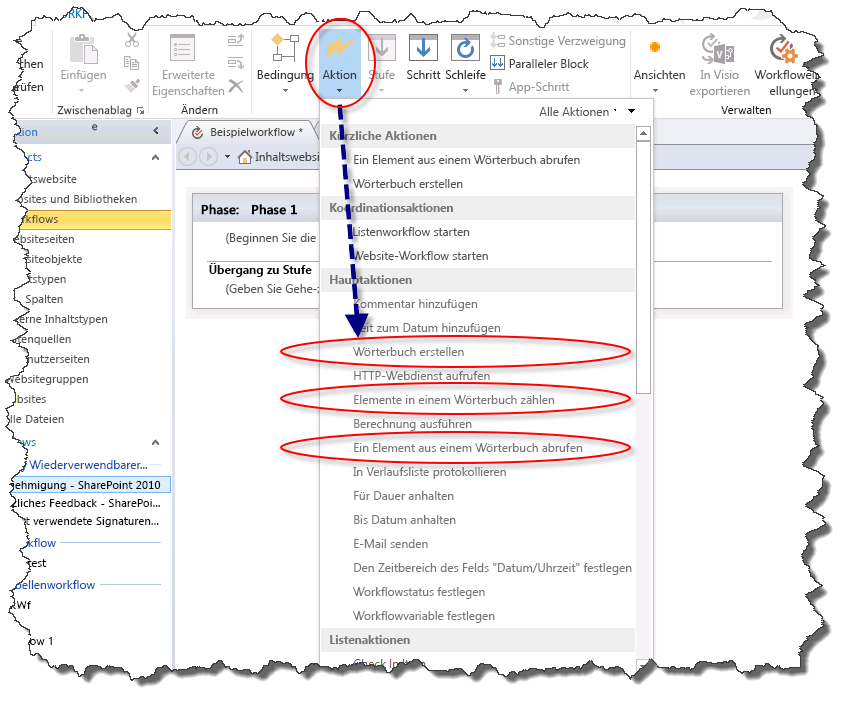The height and width of the screenshot is (701, 847).
Task: Switch to the Beispielworkflow tab
Action: [x=248, y=132]
